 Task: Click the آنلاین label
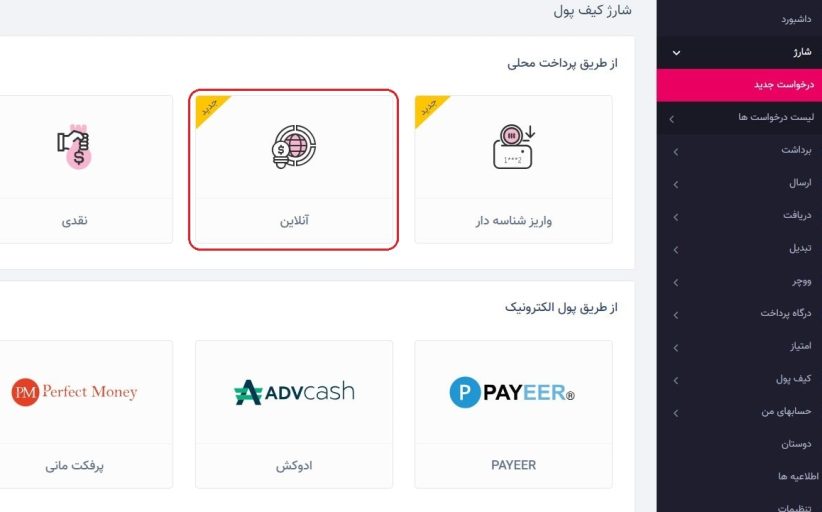[294, 221]
